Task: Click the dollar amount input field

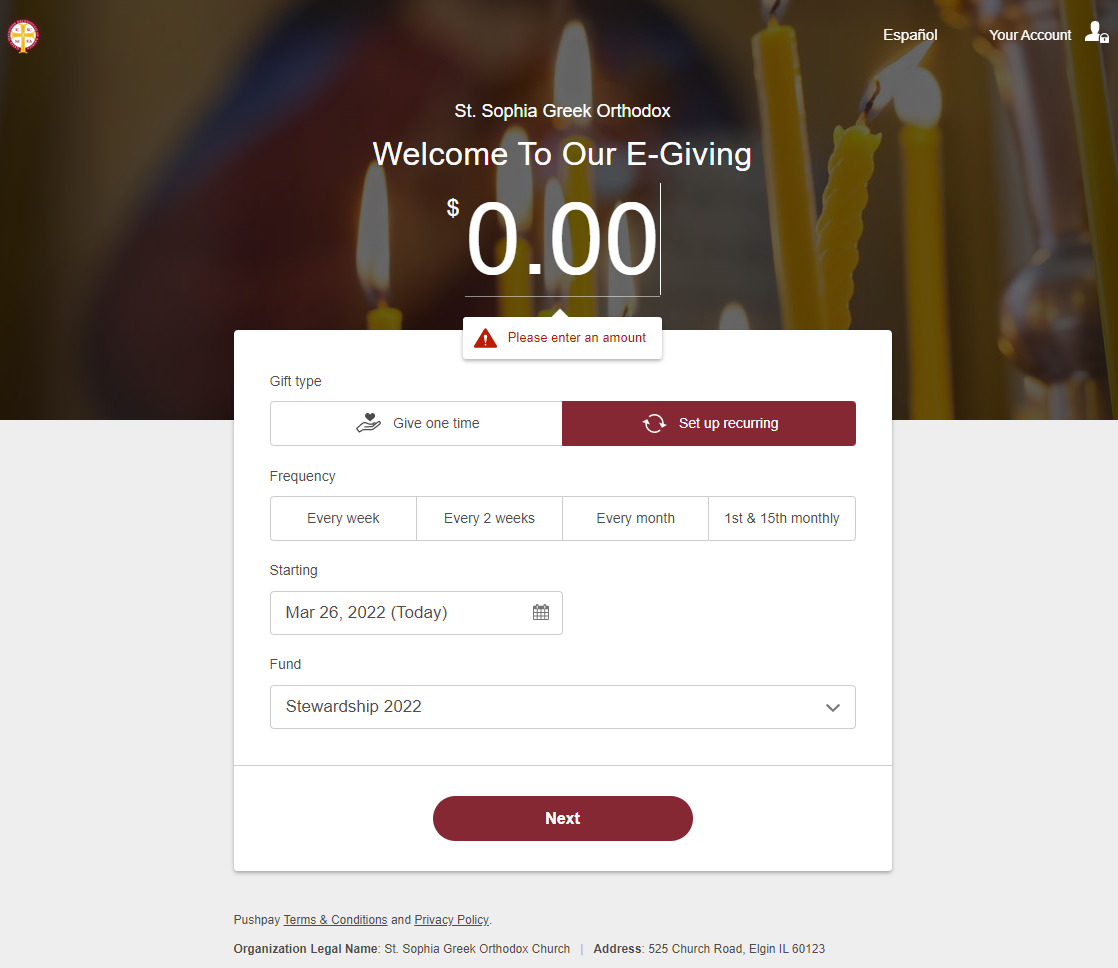Action: (x=563, y=240)
